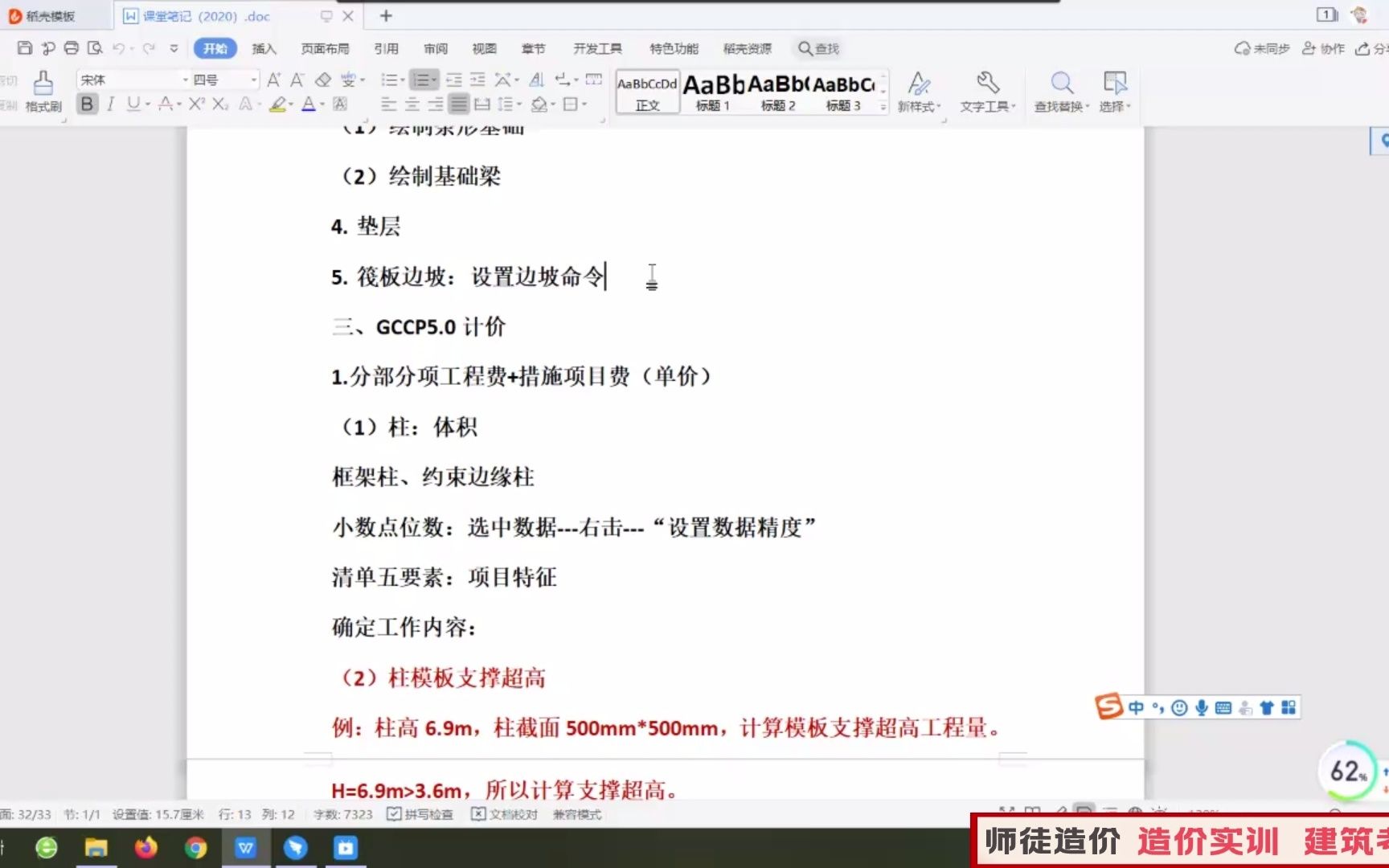Viewport: 1389px width, 868px height.
Task: Expand the font color dropdown arrow
Action: coord(322,104)
